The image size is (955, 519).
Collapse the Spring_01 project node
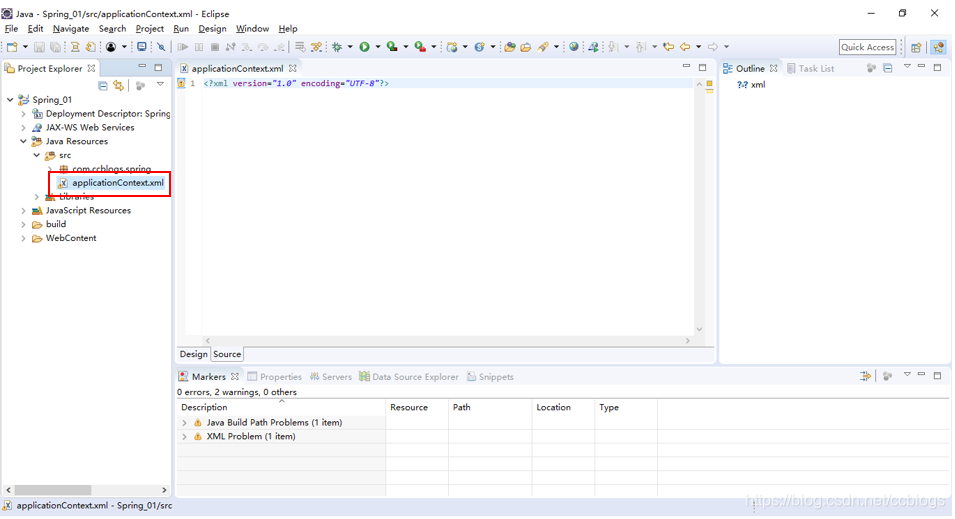point(10,99)
